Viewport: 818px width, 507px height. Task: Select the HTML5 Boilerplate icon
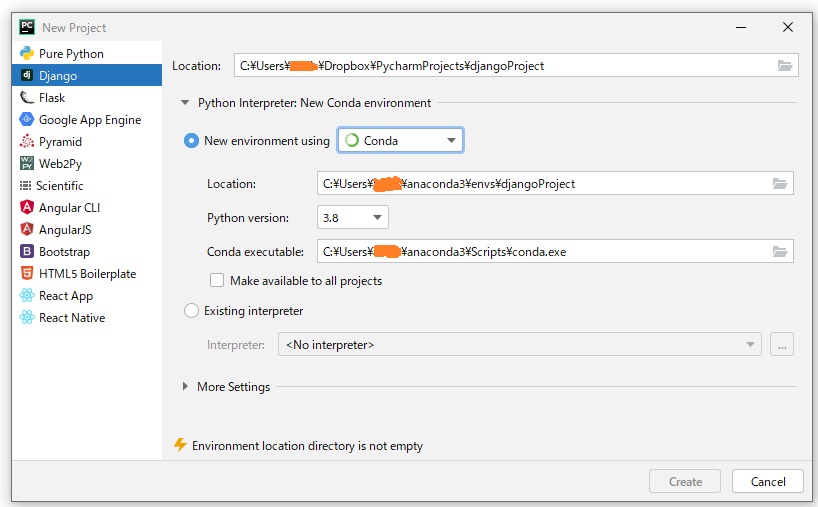click(x=27, y=273)
